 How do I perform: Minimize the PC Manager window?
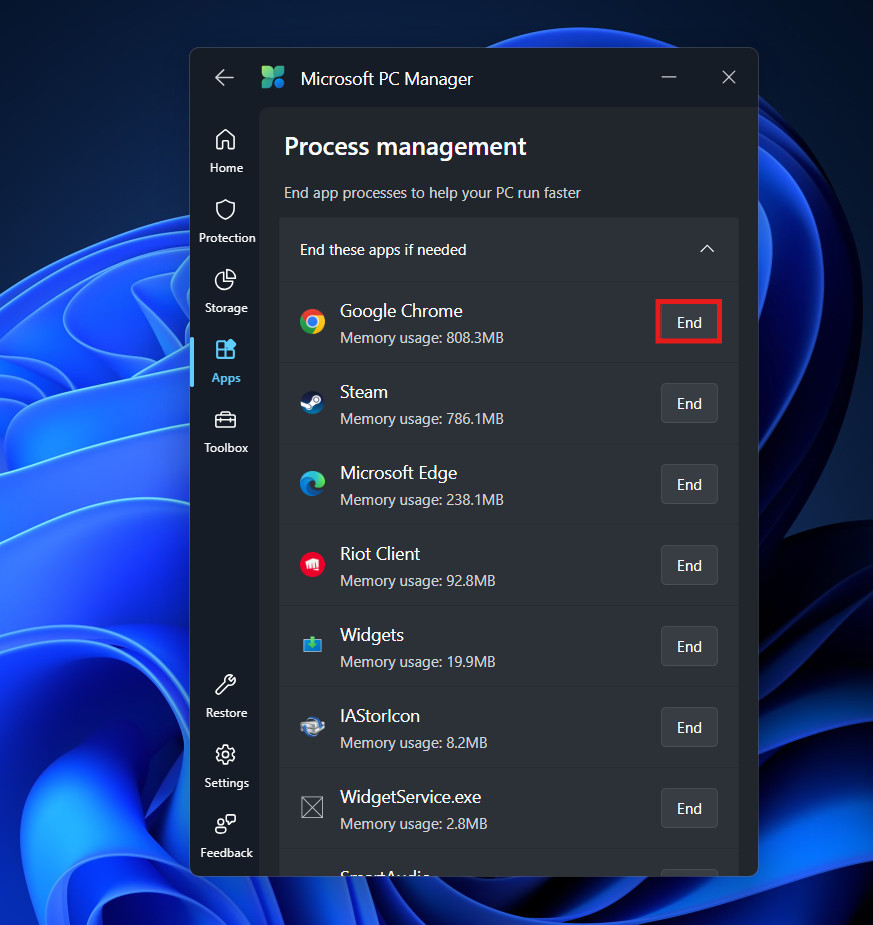[669, 78]
